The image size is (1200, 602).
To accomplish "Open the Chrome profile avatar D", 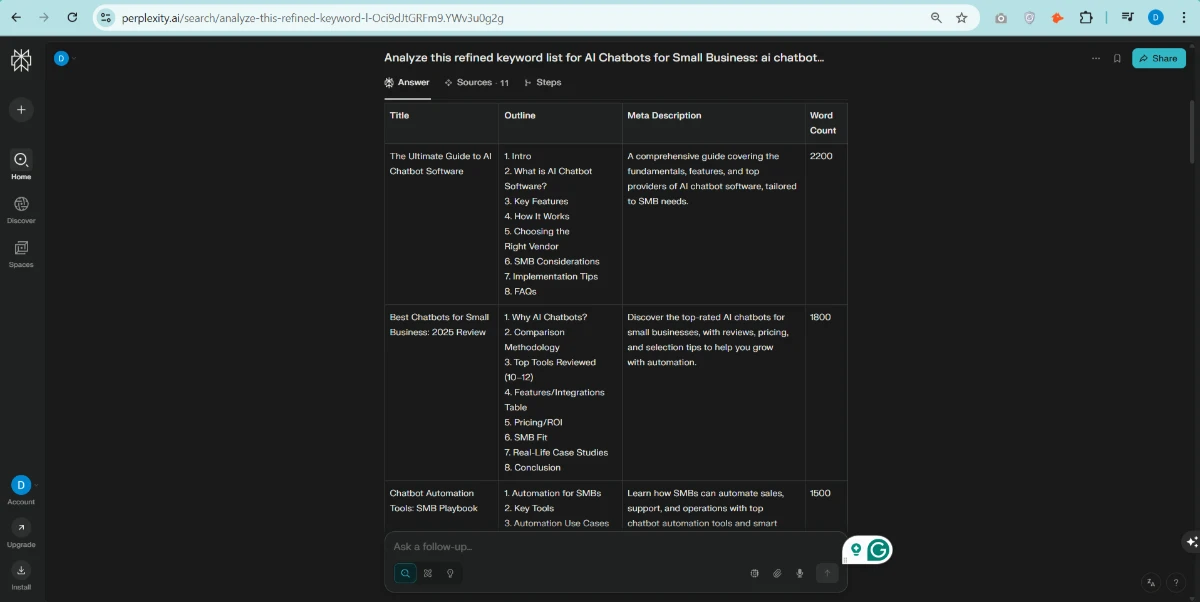I will [x=1156, y=17].
